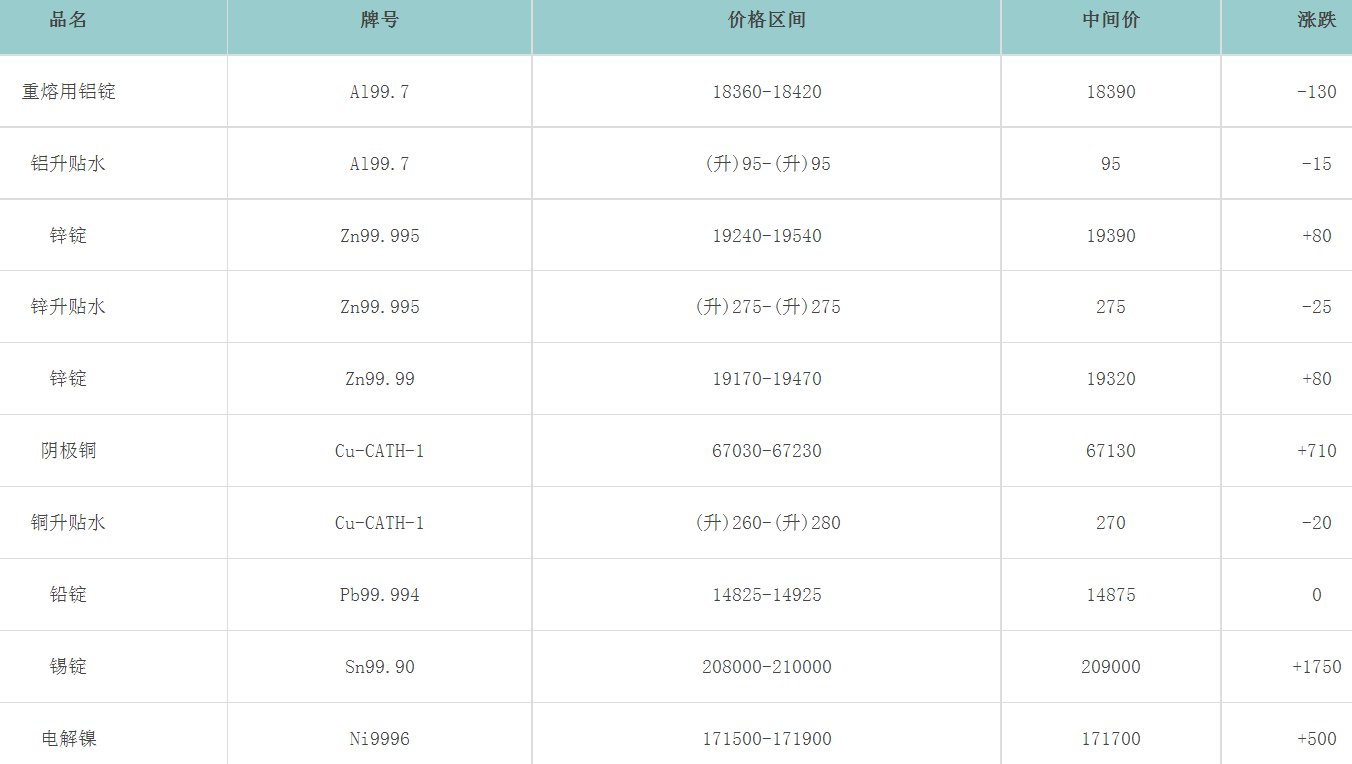Select the 重熔用铝锭 product name
This screenshot has height=764, width=1352.
point(68,92)
